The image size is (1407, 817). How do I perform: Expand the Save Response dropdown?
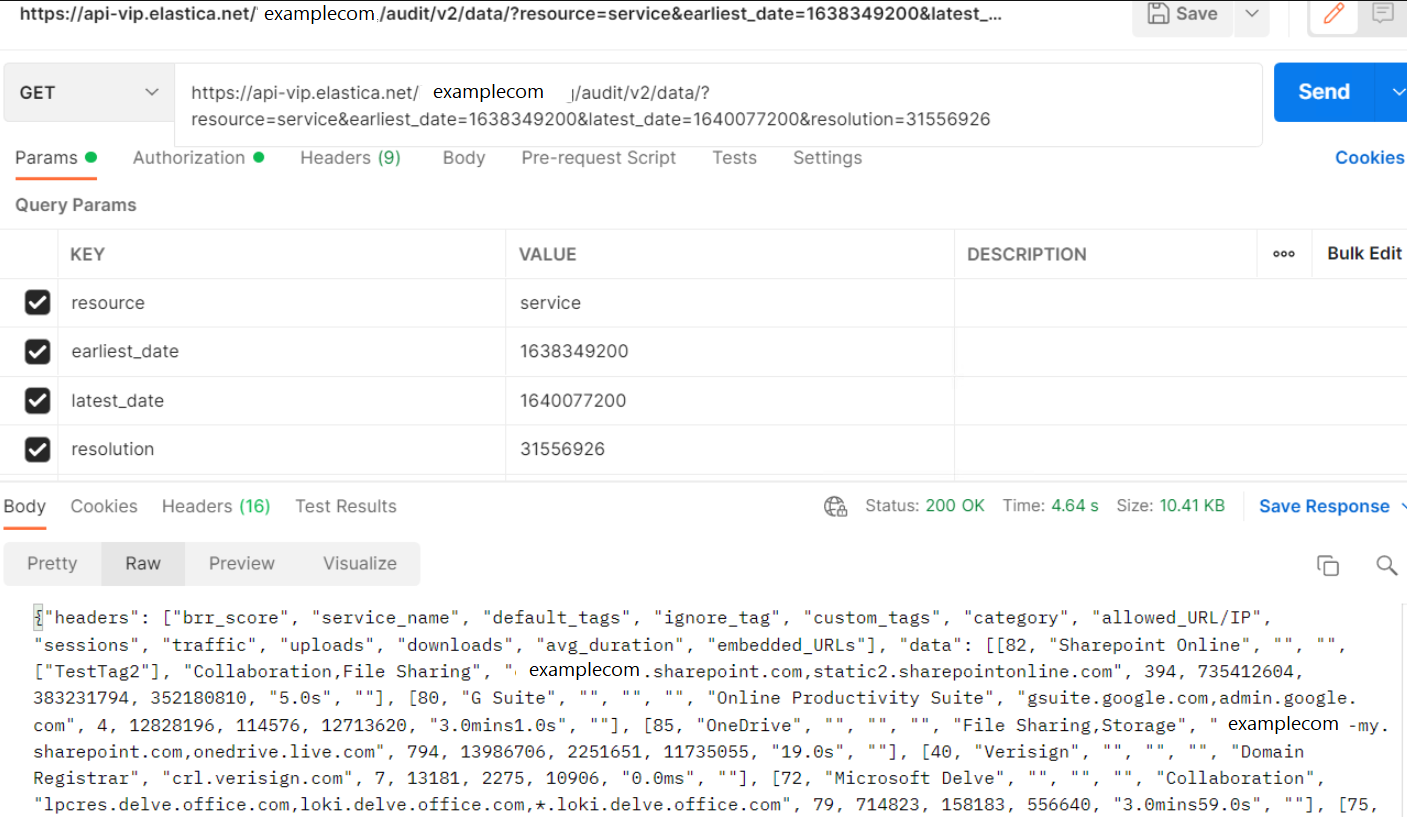tap(1400, 506)
